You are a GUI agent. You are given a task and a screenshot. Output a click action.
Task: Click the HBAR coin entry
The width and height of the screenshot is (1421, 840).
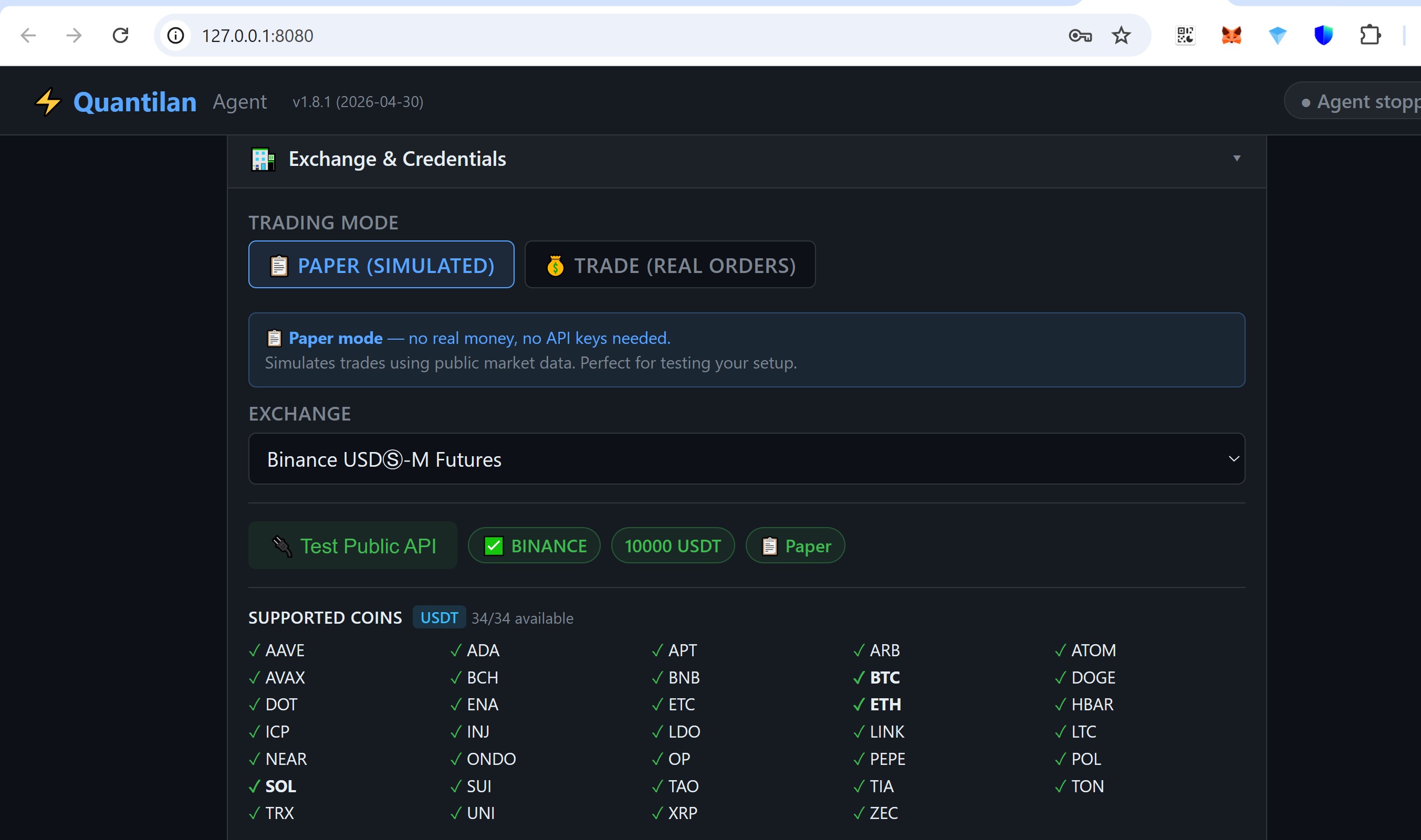click(1084, 704)
